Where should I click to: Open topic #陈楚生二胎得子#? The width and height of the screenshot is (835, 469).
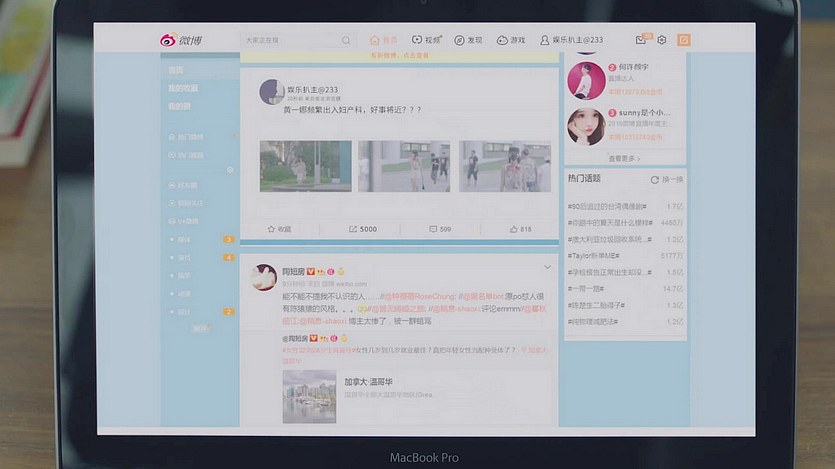pyautogui.click(x=596, y=305)
